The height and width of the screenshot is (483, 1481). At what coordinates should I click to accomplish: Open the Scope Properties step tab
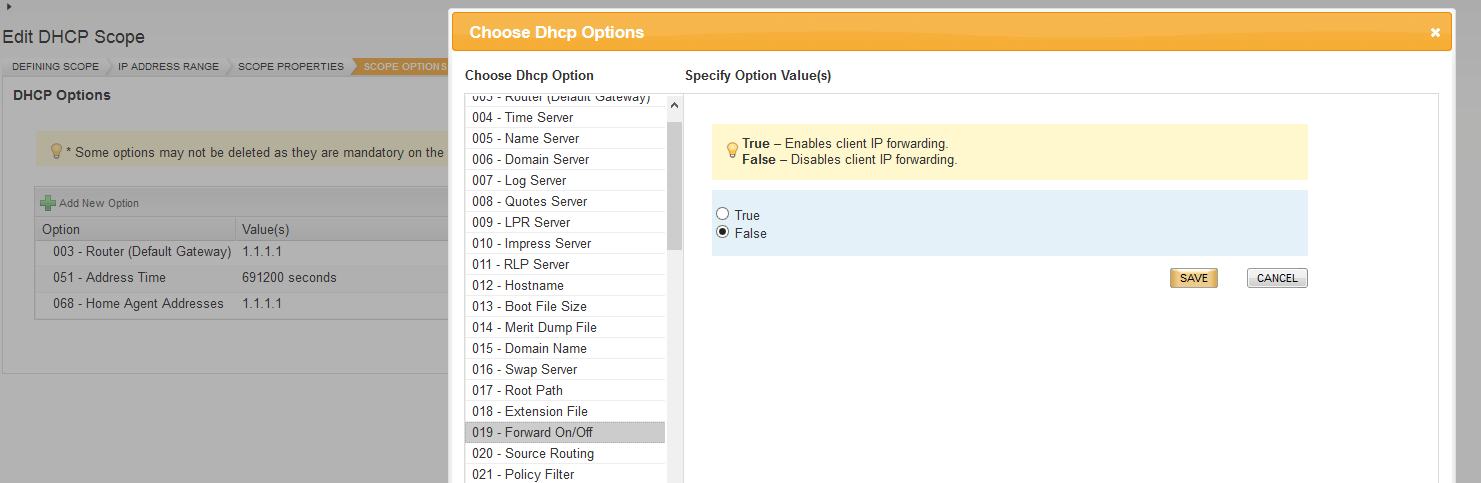291,66
